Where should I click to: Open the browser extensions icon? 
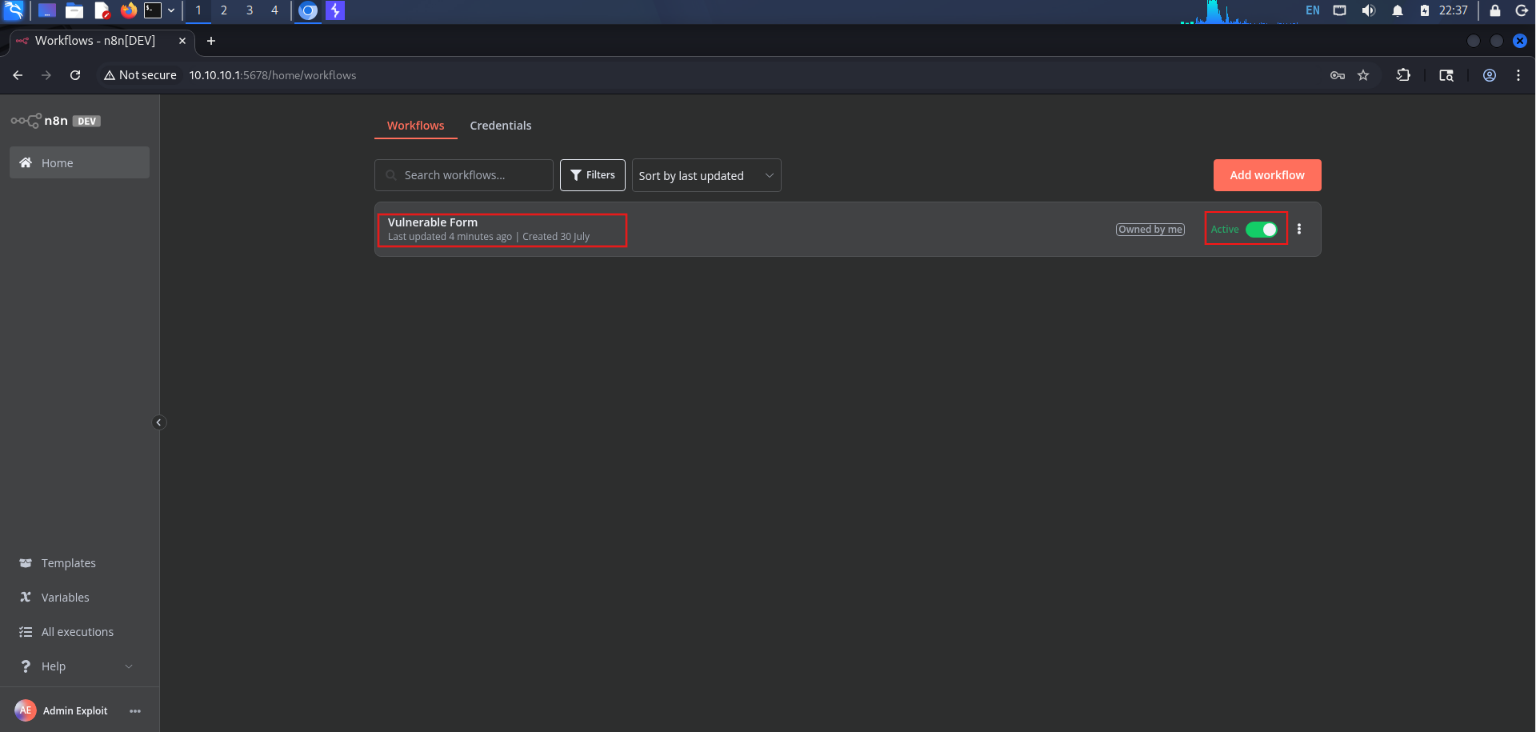pos(1403,75)
